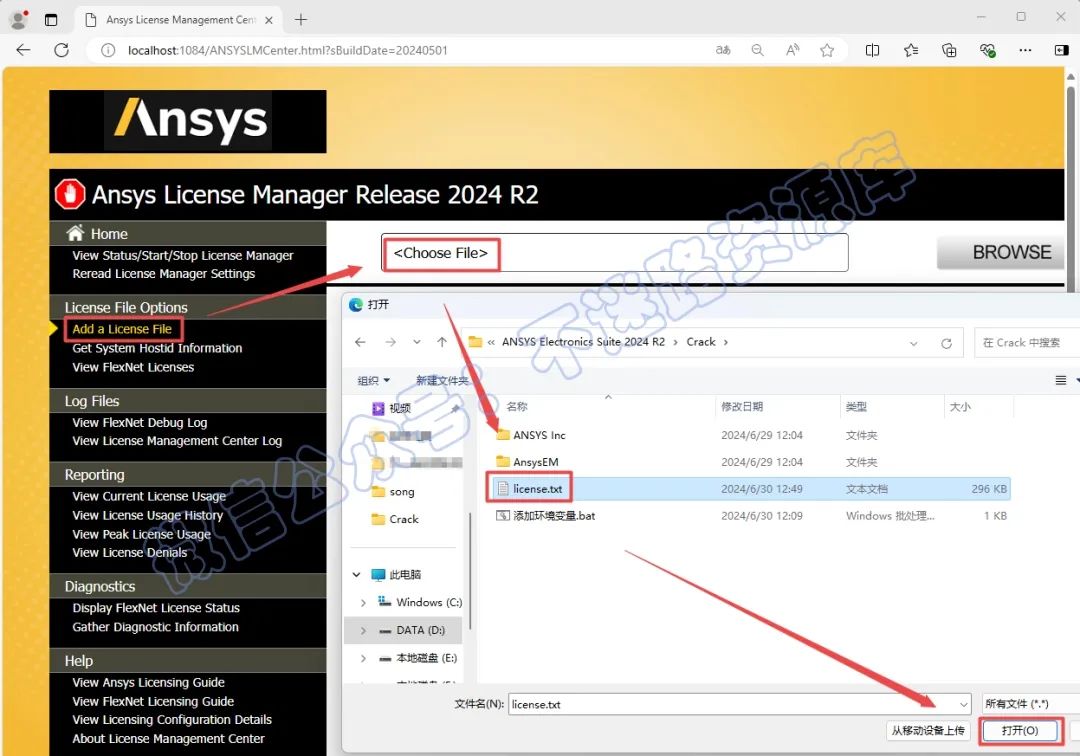This screenshot has height=756, width=1080.
Task: Open View Ansys Licensing Guide
Action: coord(148,682)
